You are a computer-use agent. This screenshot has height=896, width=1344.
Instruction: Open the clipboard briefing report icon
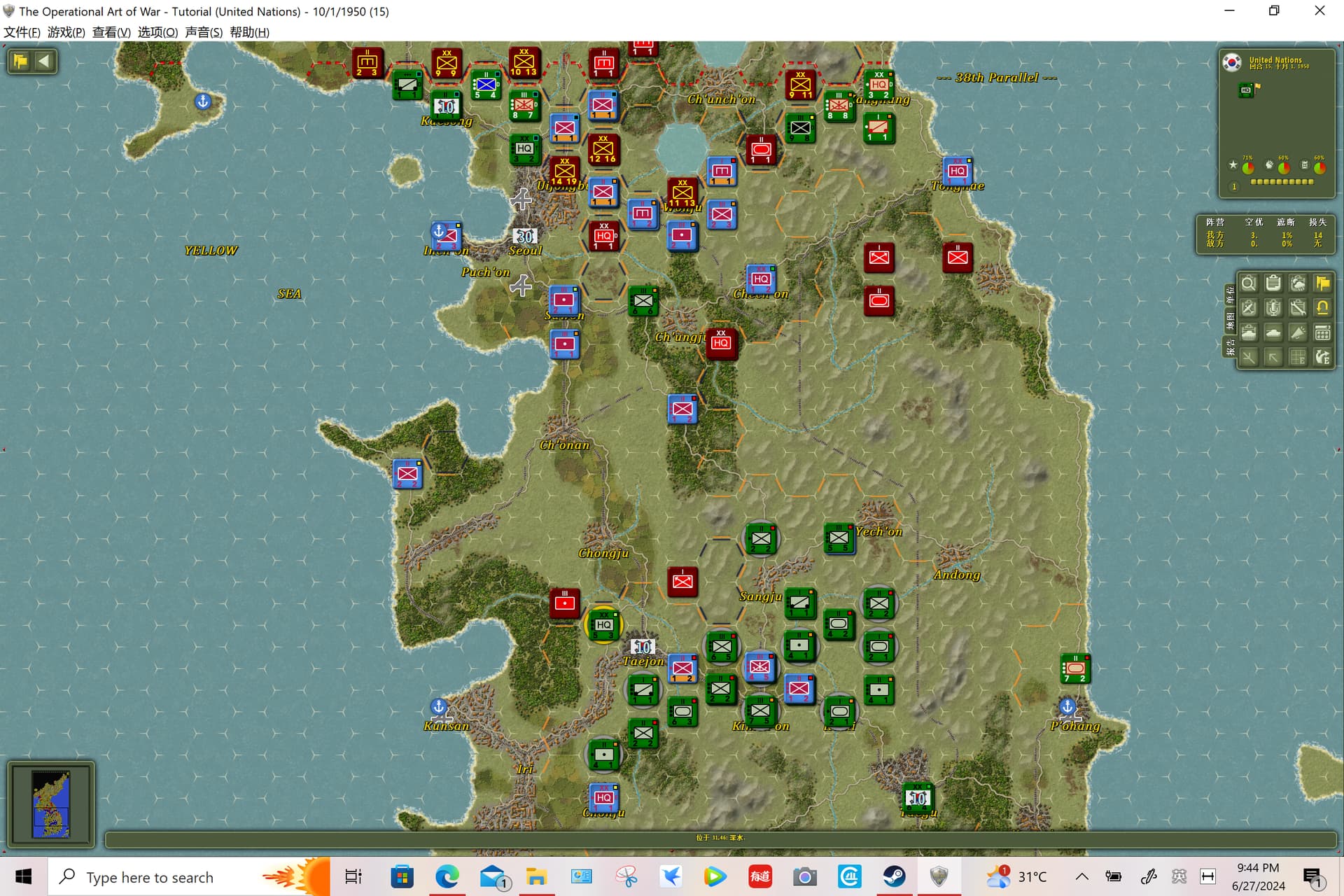point(1273,283)
